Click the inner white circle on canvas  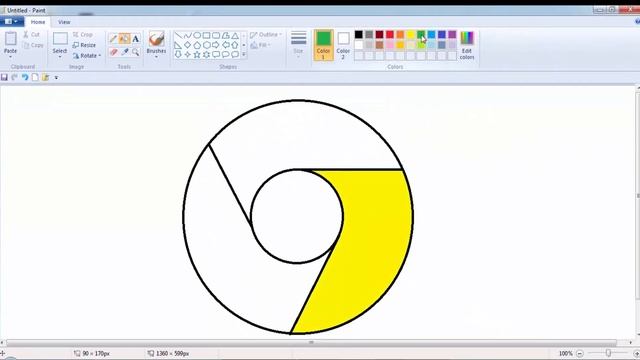(x=297, y=216)
